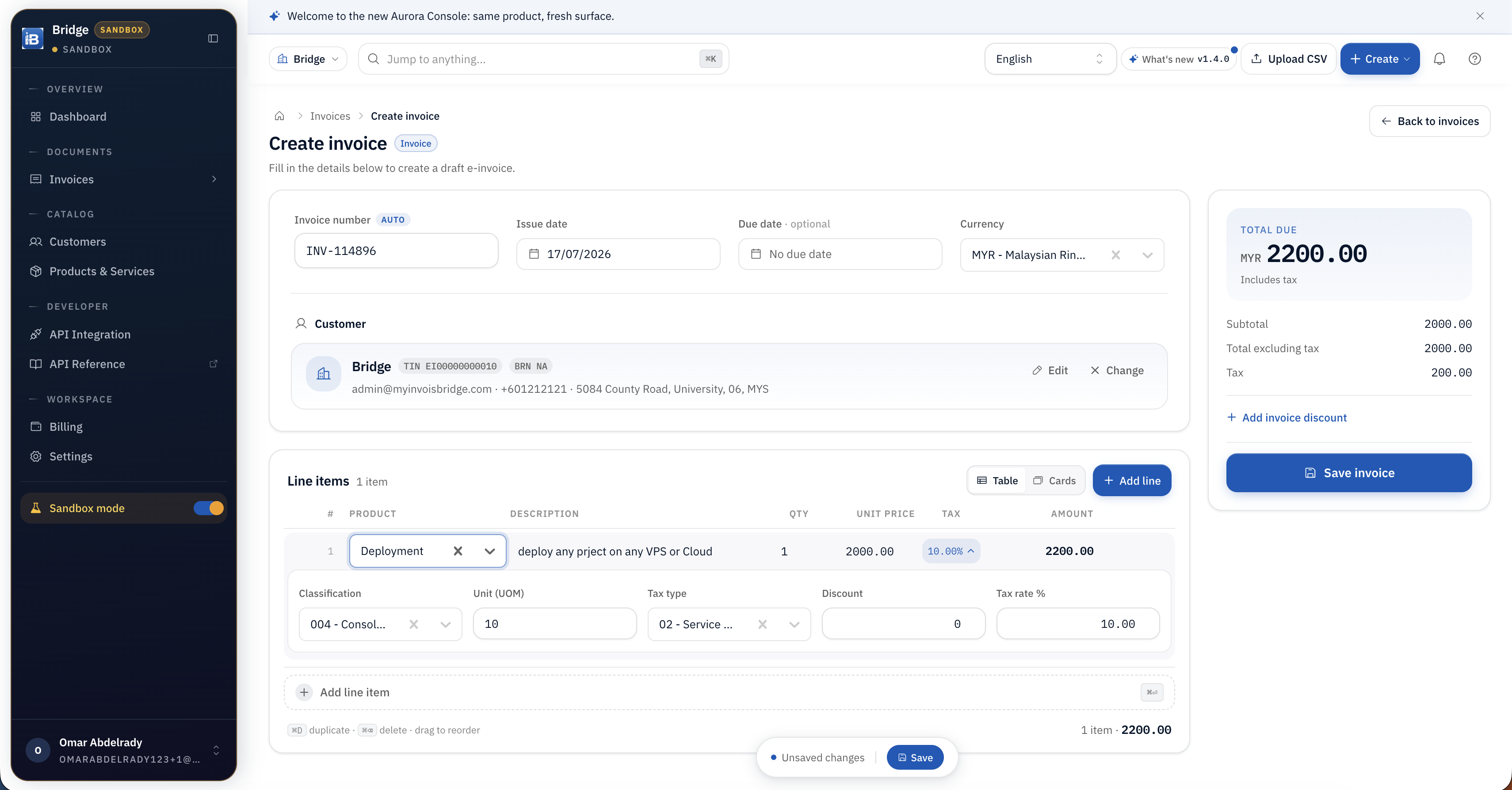Click Save in the unsaved changes bar

pos(915,757)
